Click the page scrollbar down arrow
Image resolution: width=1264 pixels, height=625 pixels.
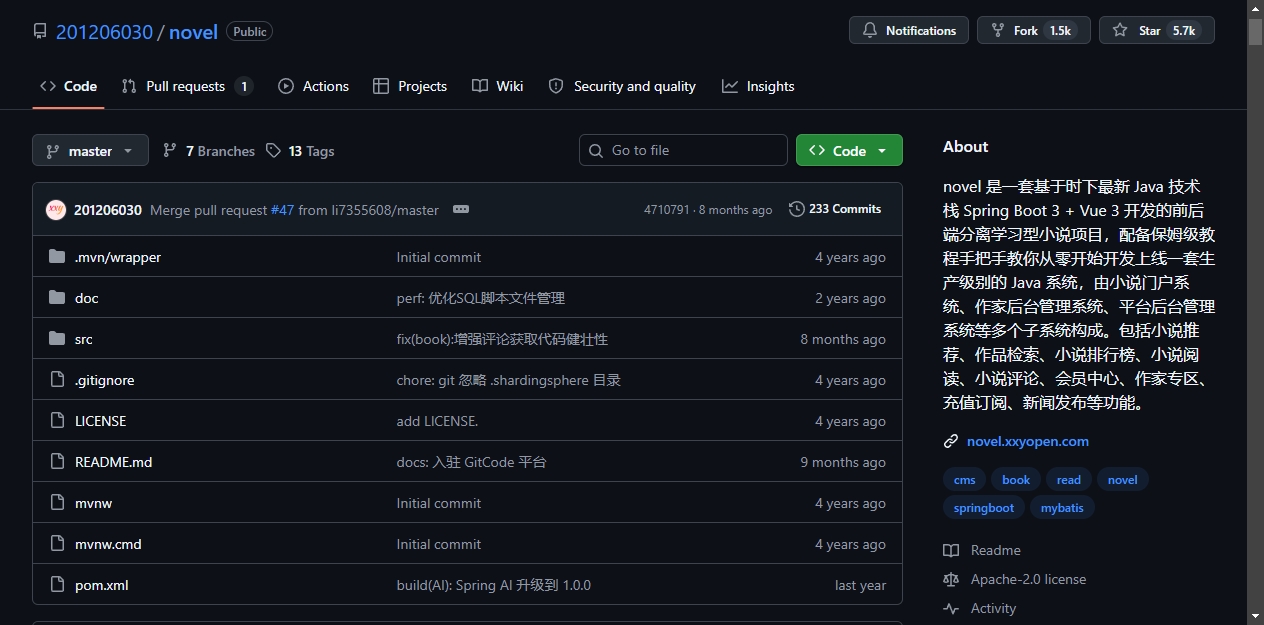1255,616
